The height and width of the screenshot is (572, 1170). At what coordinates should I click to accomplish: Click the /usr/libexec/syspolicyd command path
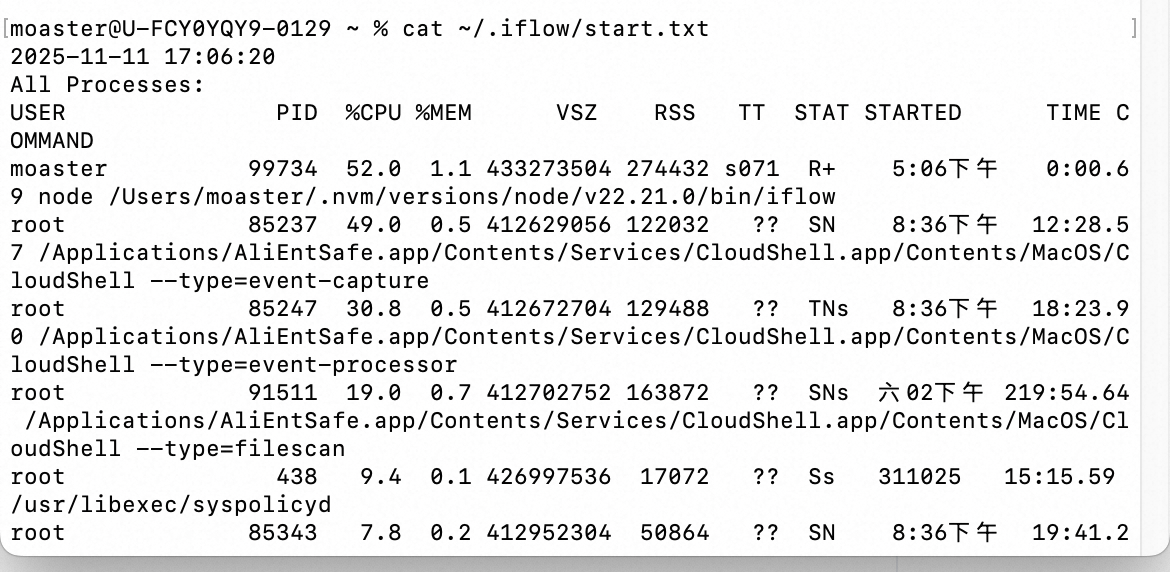[170, 505]
